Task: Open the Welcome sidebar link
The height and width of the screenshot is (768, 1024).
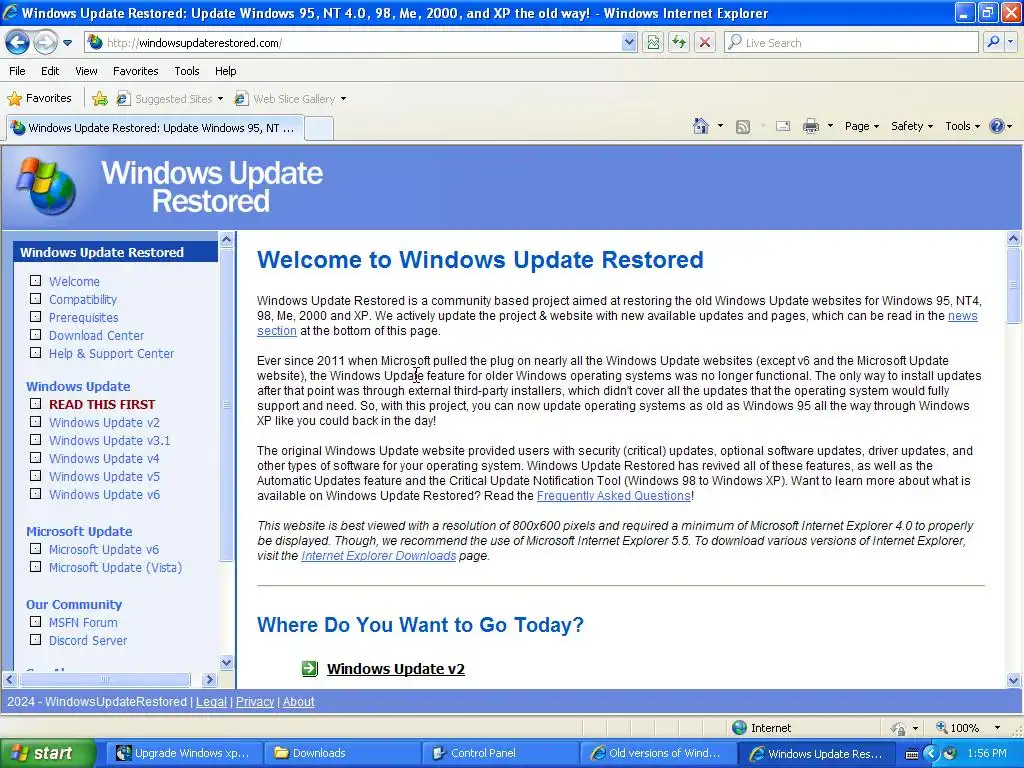Action: [x=74, y=281]
